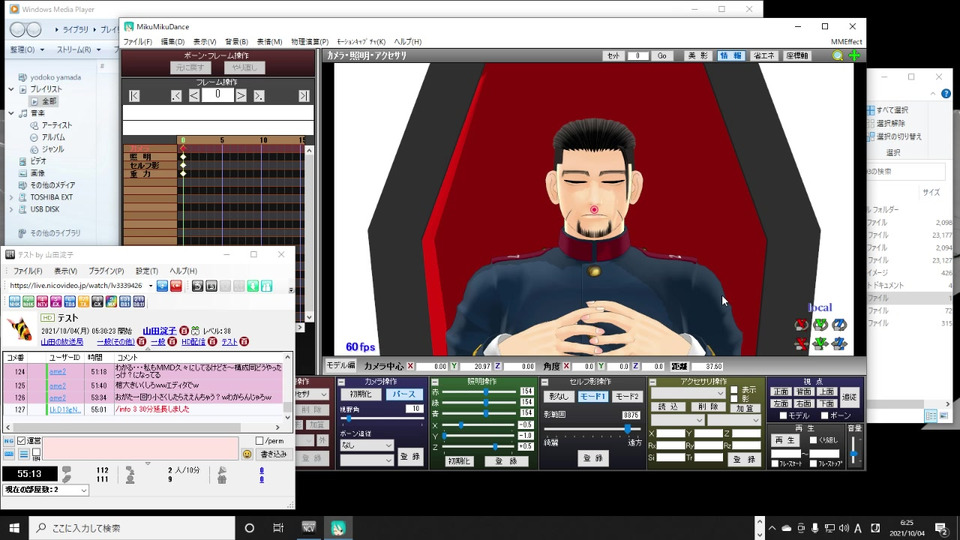Click the 書き込み write button in comment viewer

273,454
